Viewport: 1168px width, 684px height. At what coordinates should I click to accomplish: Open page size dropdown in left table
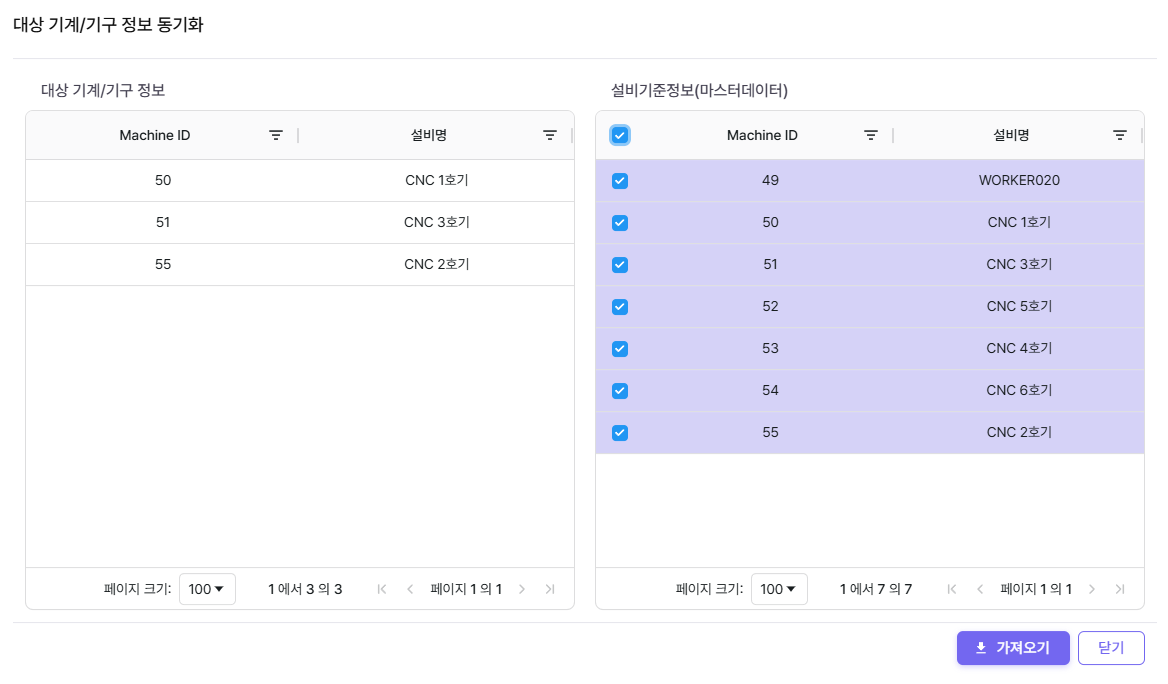pos(207,589)
